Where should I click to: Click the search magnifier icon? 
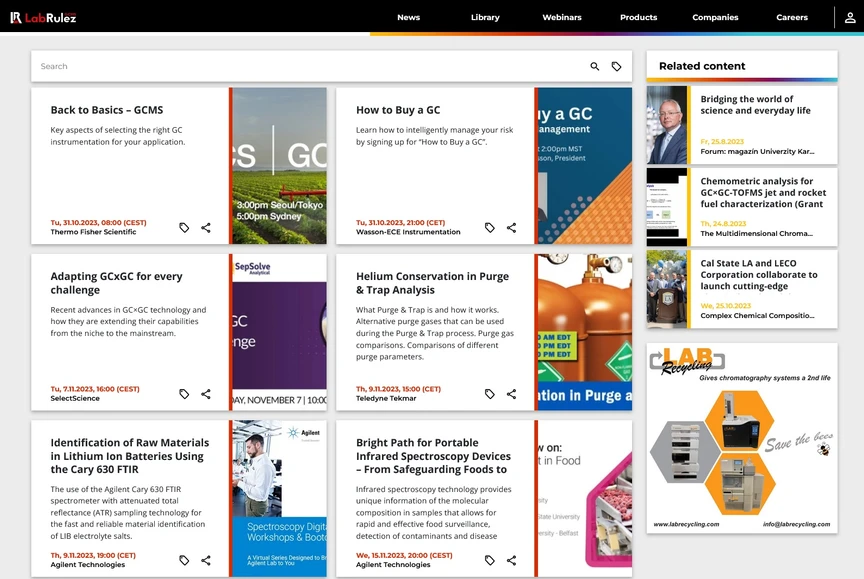(x=595, y=66)
